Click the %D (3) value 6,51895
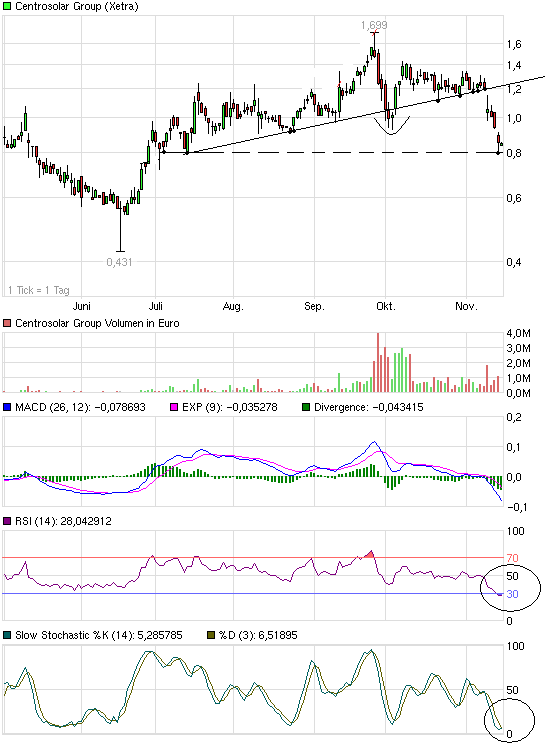This screenshot has height=743, width=545. pos(278,635)
